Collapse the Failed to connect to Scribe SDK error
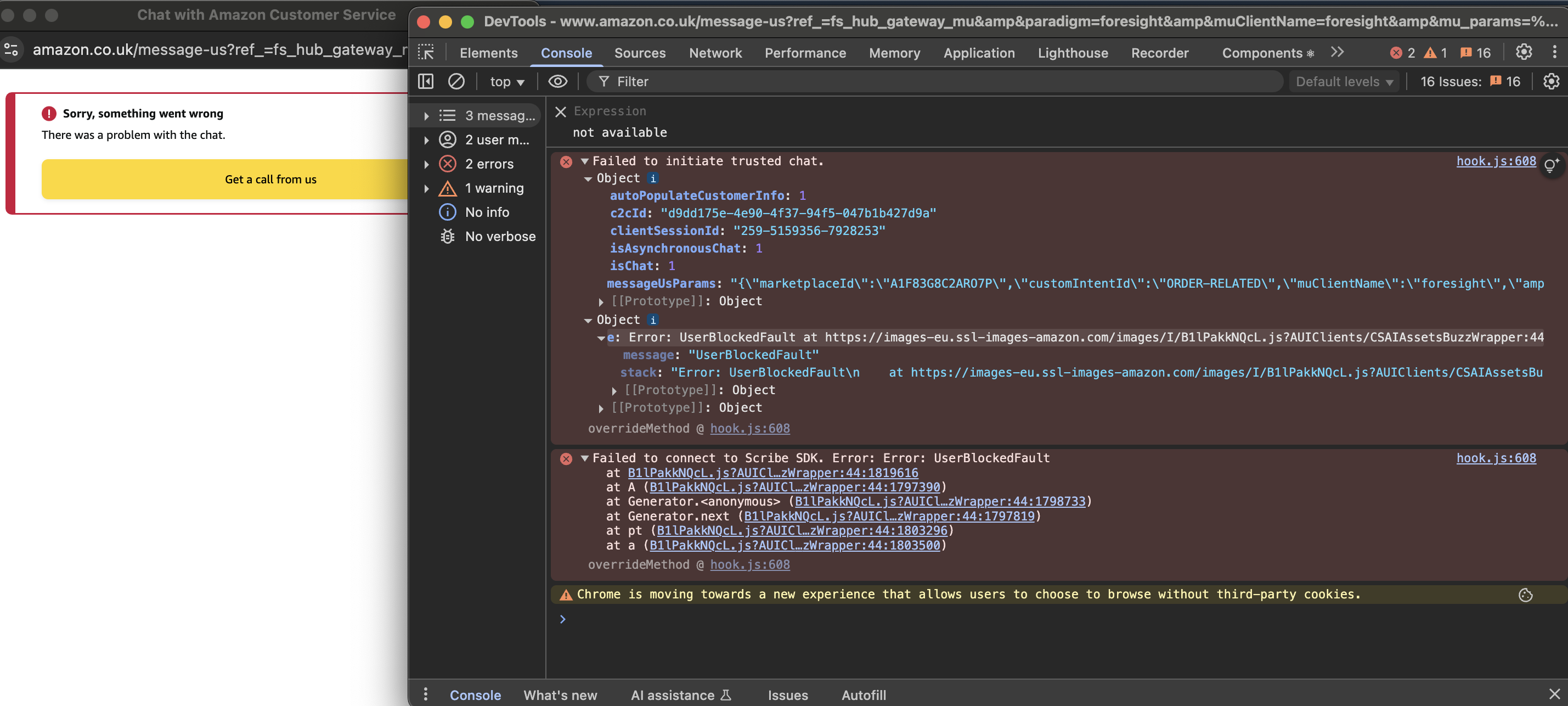This screenshot has height=706, width=1568. click(584, 459)
